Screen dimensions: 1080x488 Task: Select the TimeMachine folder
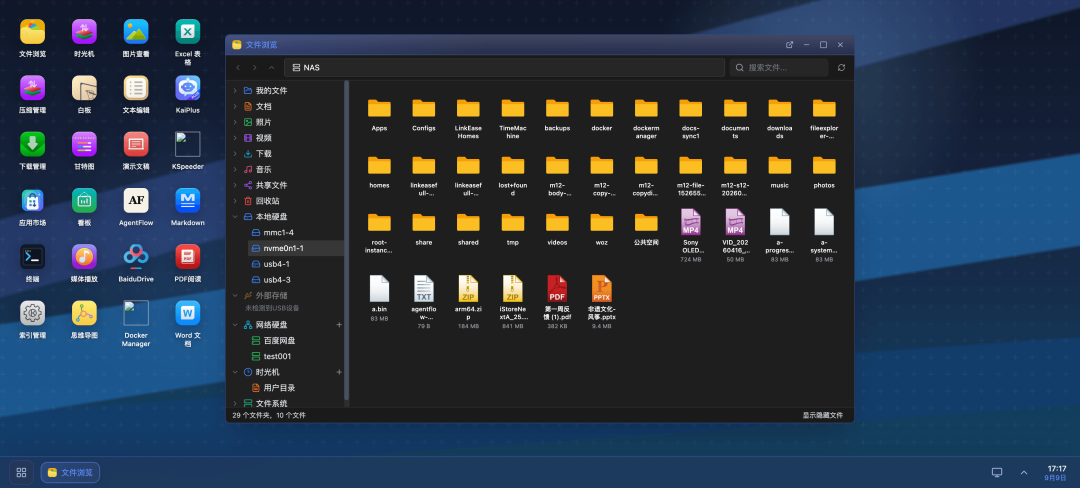click(512, 118)
